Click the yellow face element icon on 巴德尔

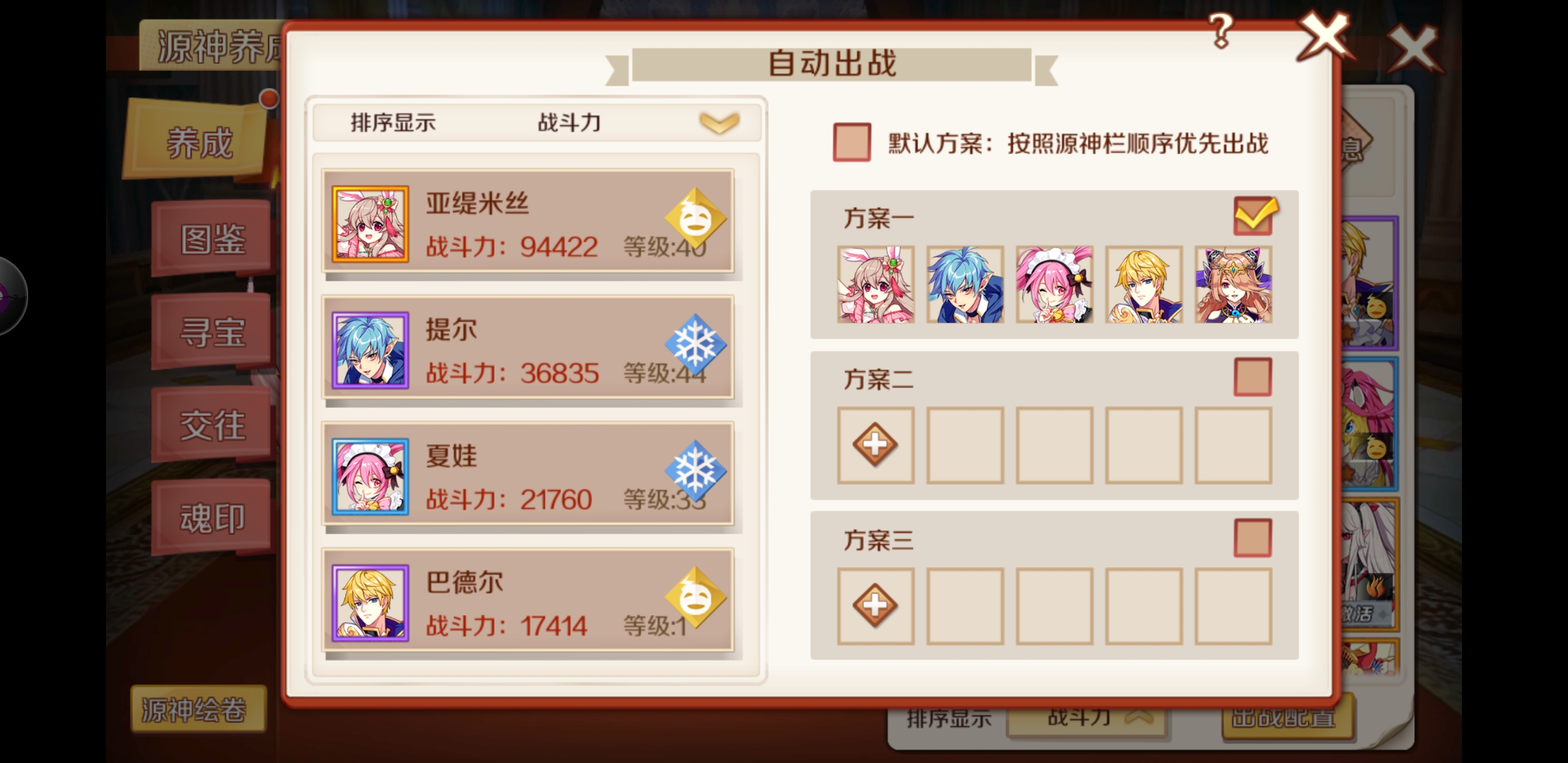[x=695, y=598]
